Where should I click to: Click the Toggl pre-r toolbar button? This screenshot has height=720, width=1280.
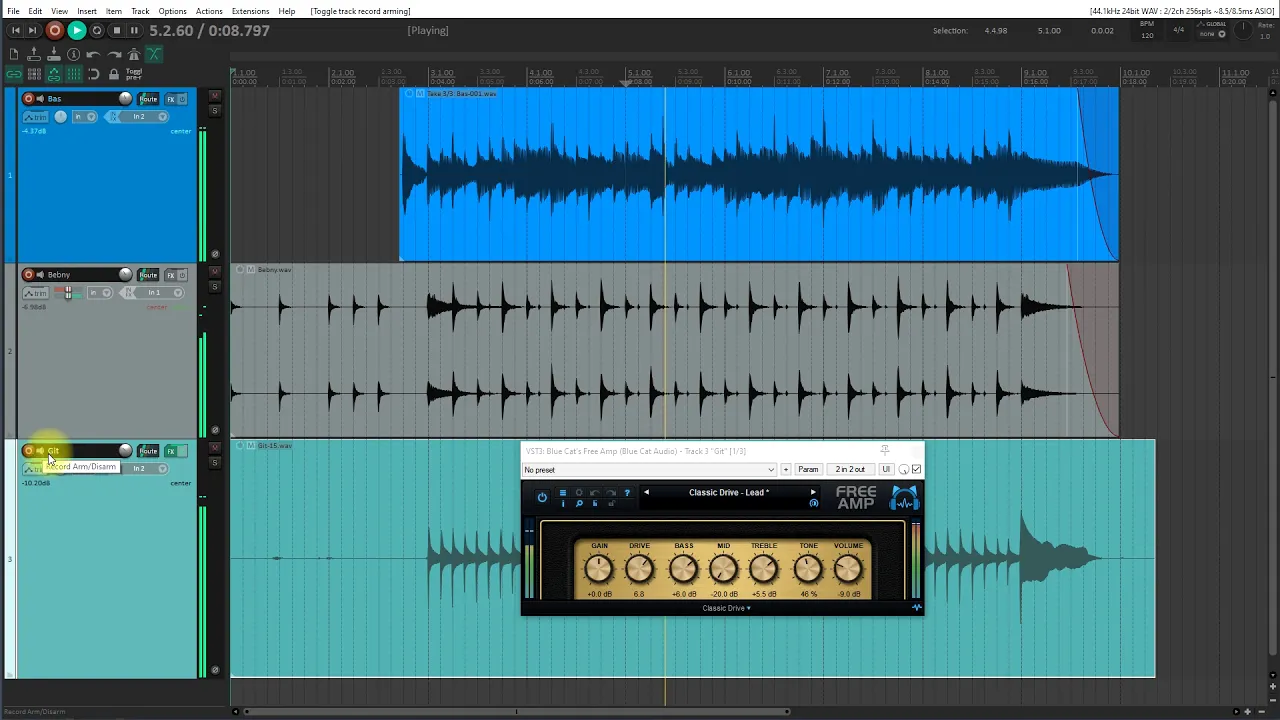pyautogui.click(x=134, y=74)
